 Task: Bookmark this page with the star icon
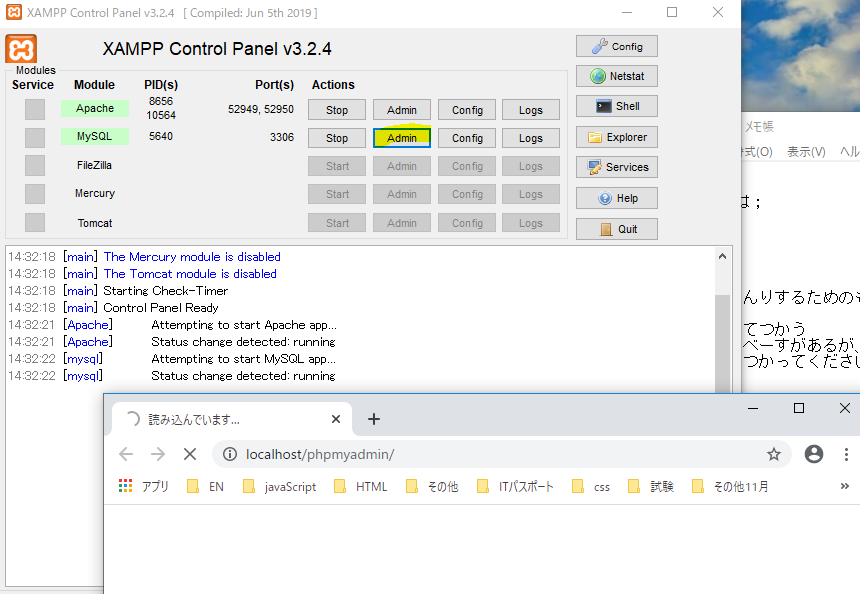[x=773, y=454]
